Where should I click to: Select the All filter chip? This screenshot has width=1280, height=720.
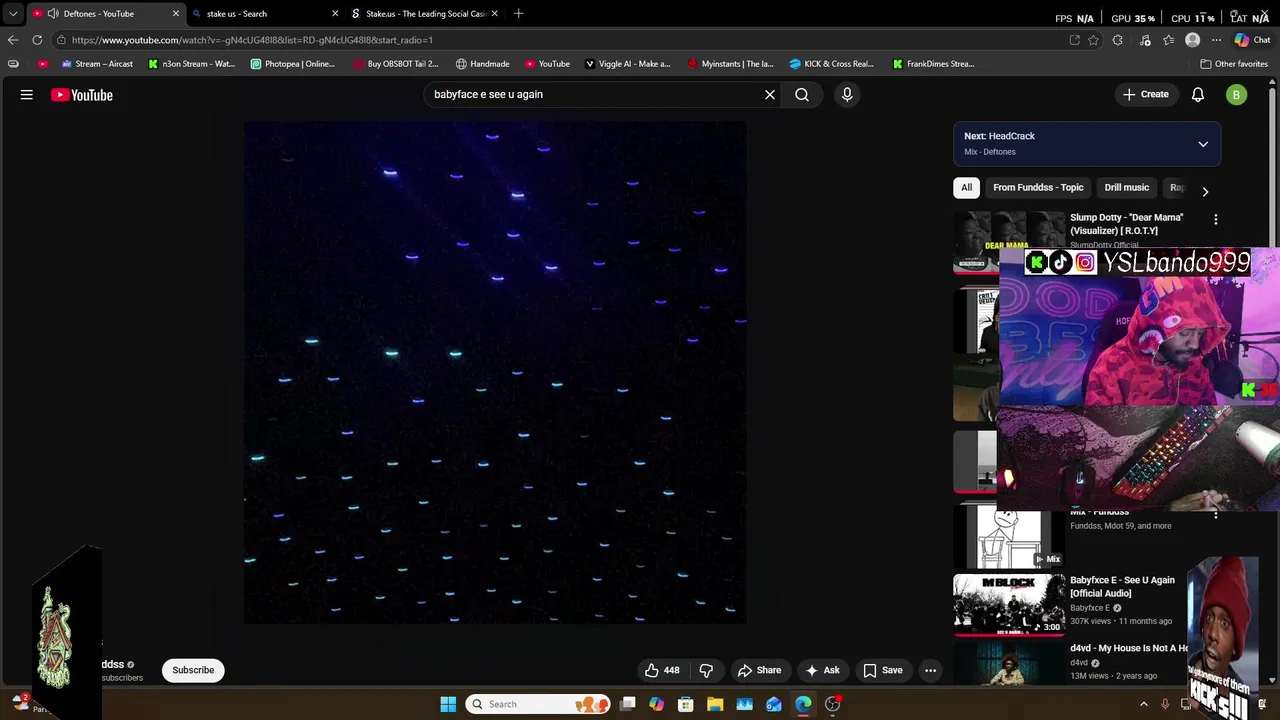(x=966, y=188)
